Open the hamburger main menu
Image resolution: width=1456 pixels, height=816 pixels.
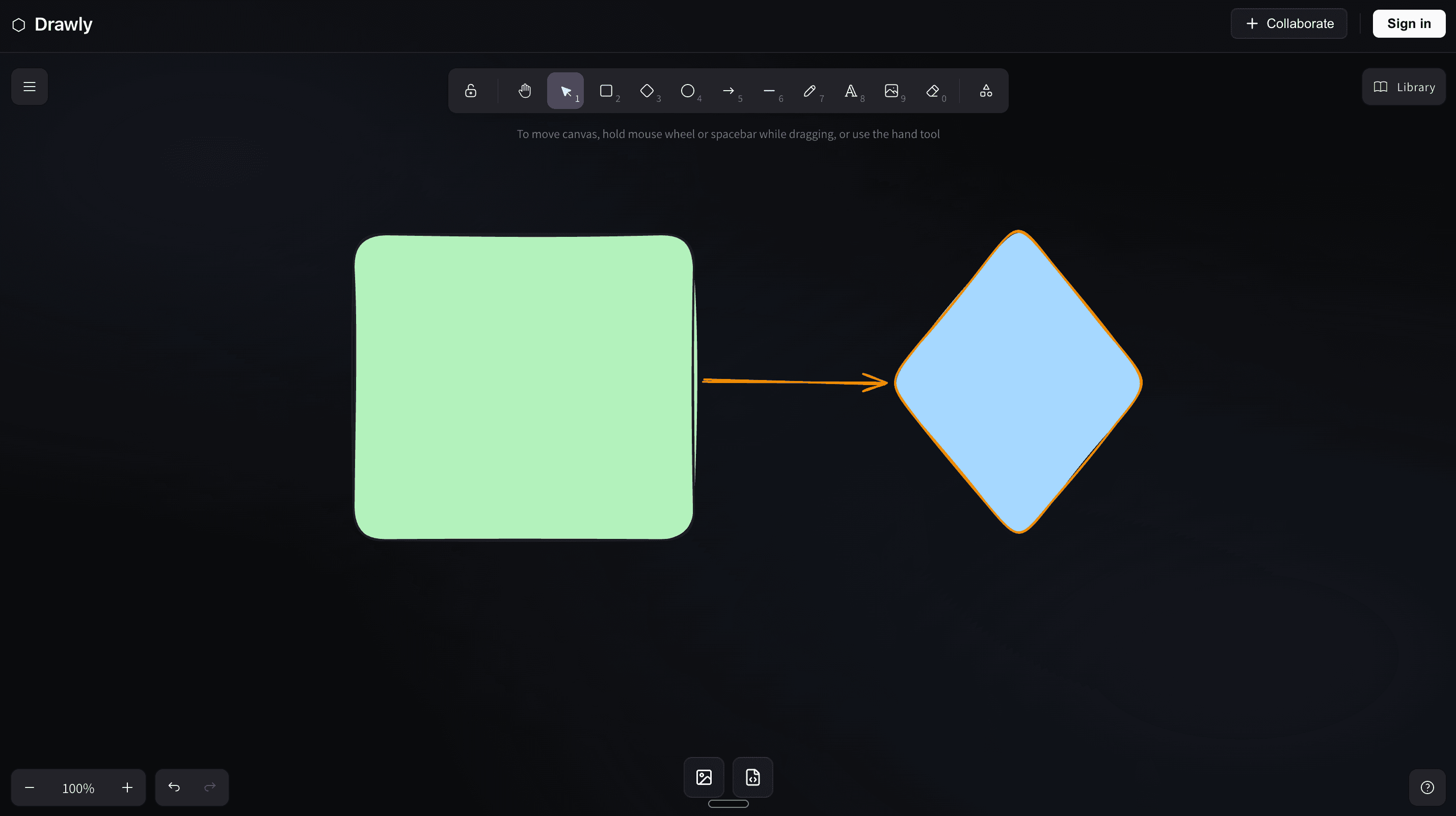click(30, 87)
